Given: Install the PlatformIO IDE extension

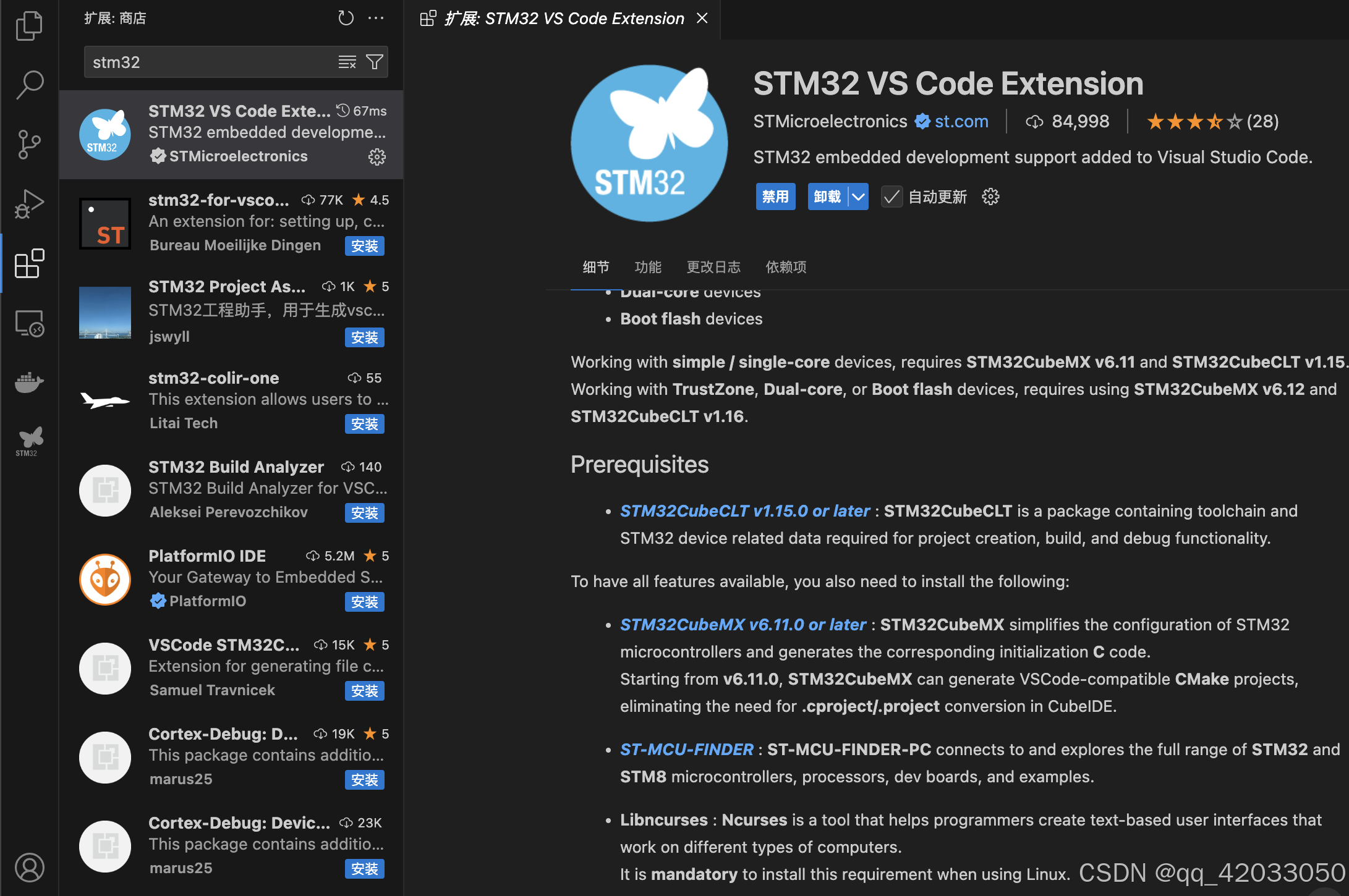Looking at the screenshot, I should tap(364, 602).
